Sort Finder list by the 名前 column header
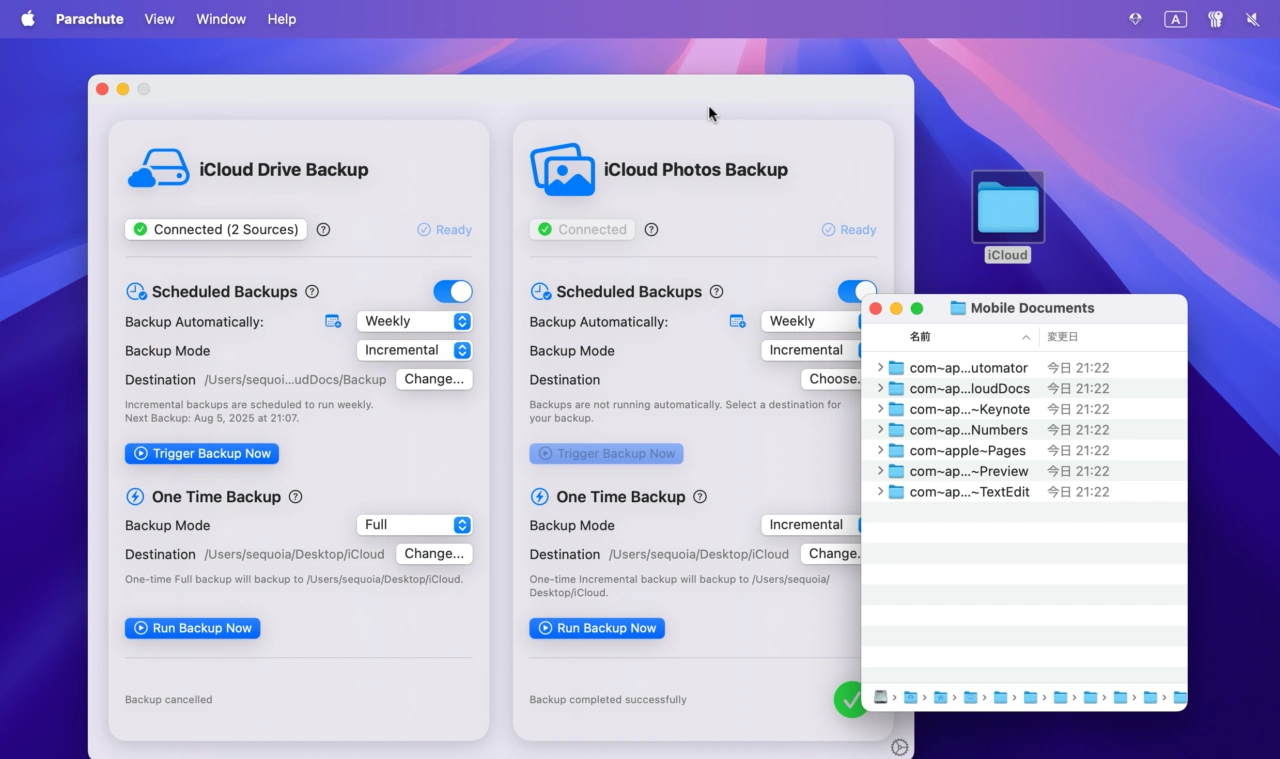 pyautogui.click(x=920, y=337)
